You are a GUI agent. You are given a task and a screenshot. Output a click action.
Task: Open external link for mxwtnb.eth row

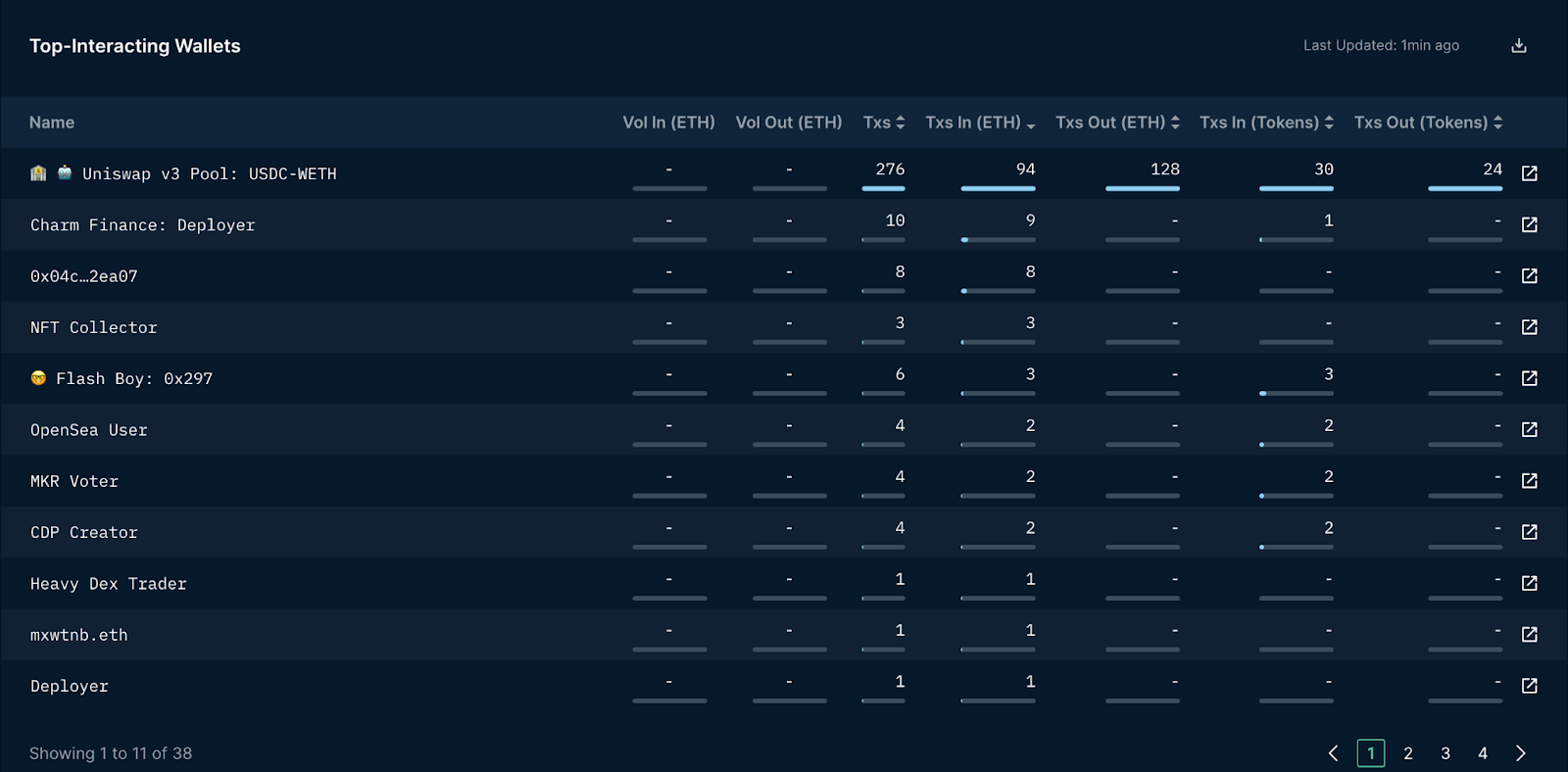click(1529, 635)
